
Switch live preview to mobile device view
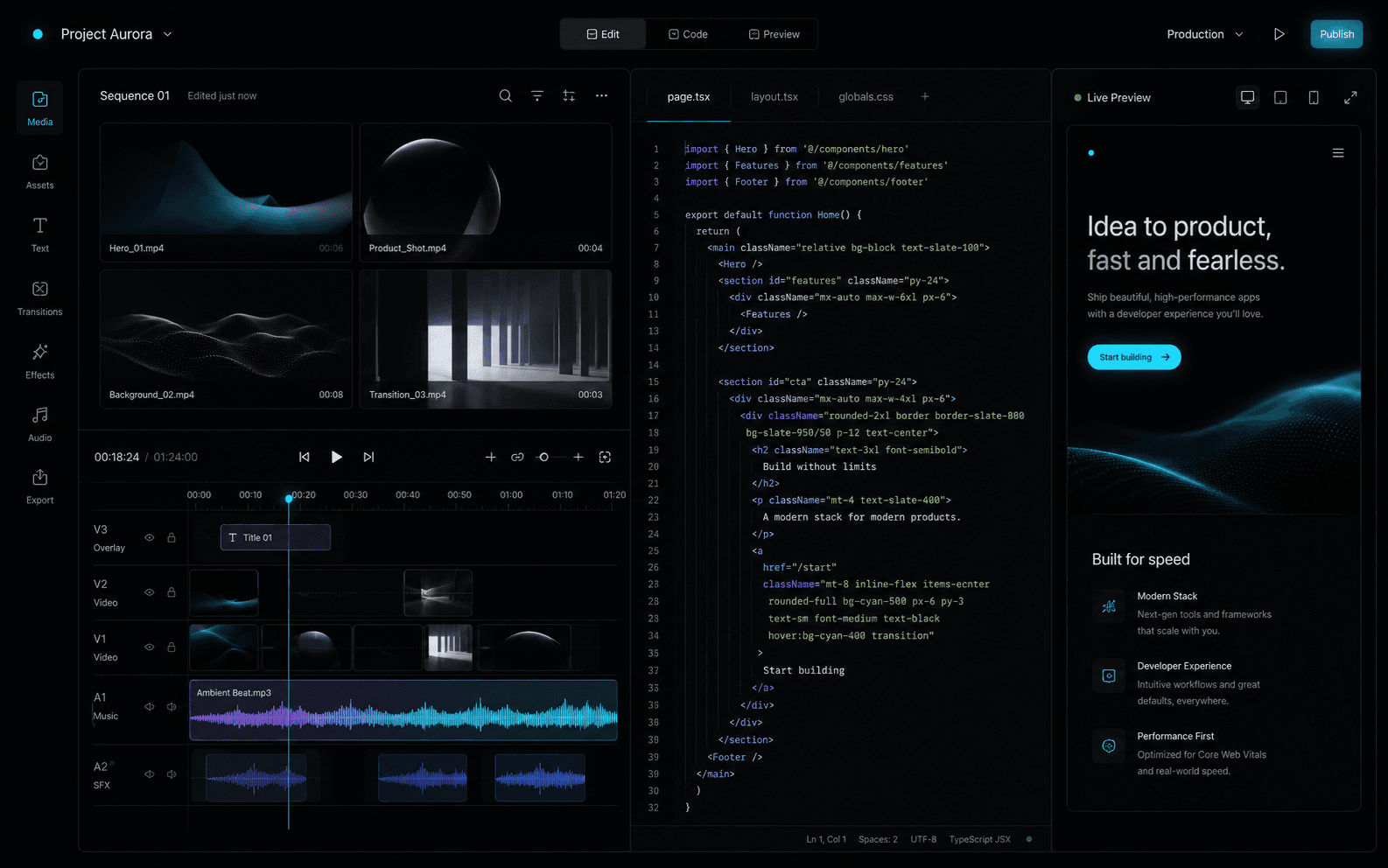[1314, 97]
